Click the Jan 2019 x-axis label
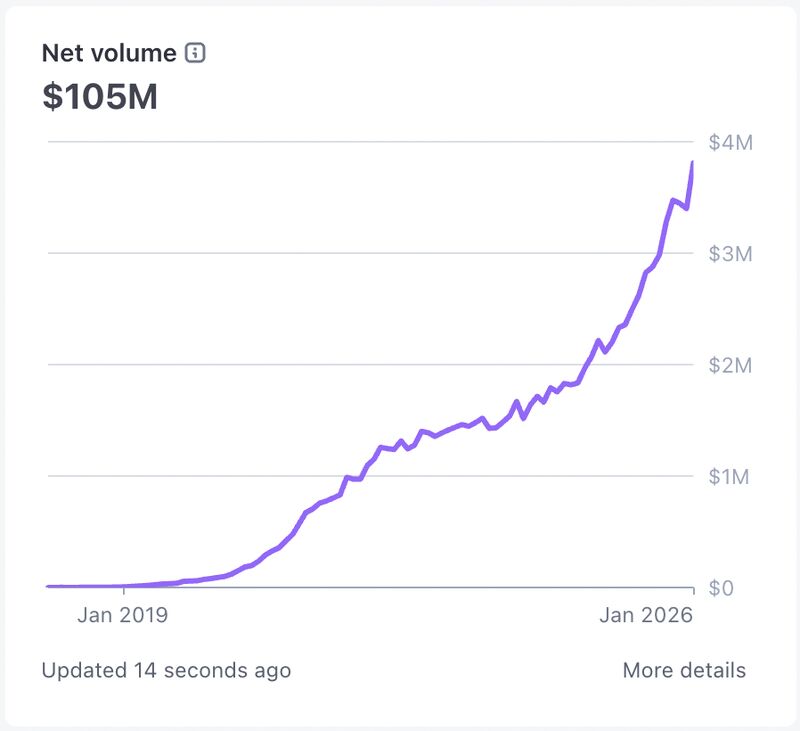This screenshot has width=800, height=731. 123,615
